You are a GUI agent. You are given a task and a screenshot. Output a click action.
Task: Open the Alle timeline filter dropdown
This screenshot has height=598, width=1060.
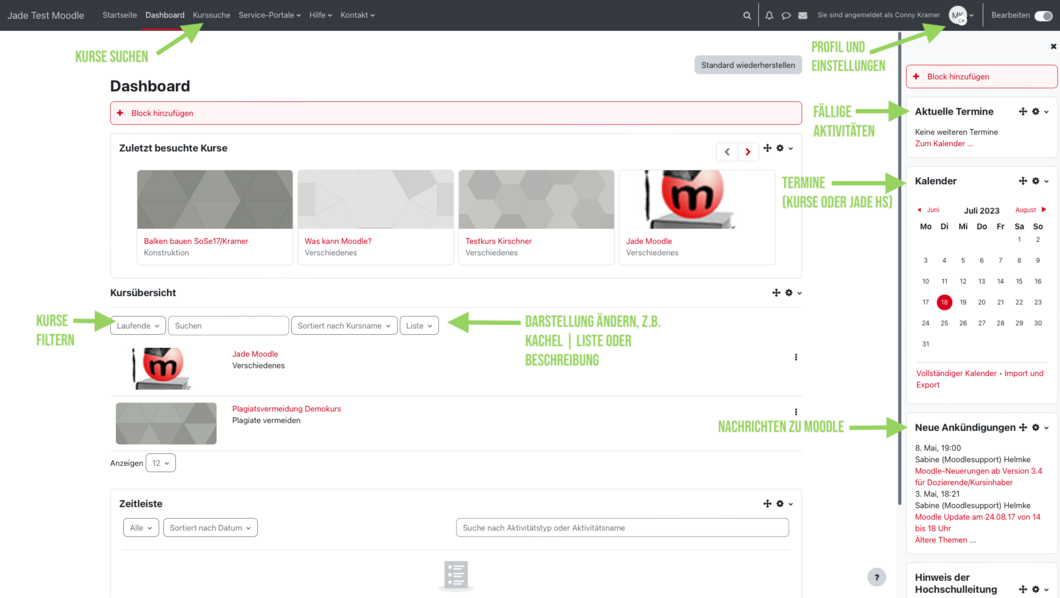[141, 528]
